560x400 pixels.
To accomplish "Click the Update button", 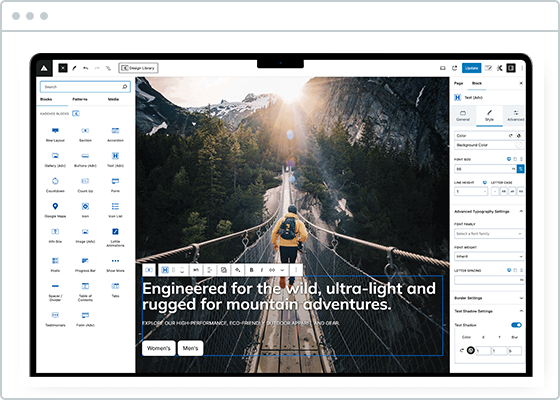I will 471,68.
